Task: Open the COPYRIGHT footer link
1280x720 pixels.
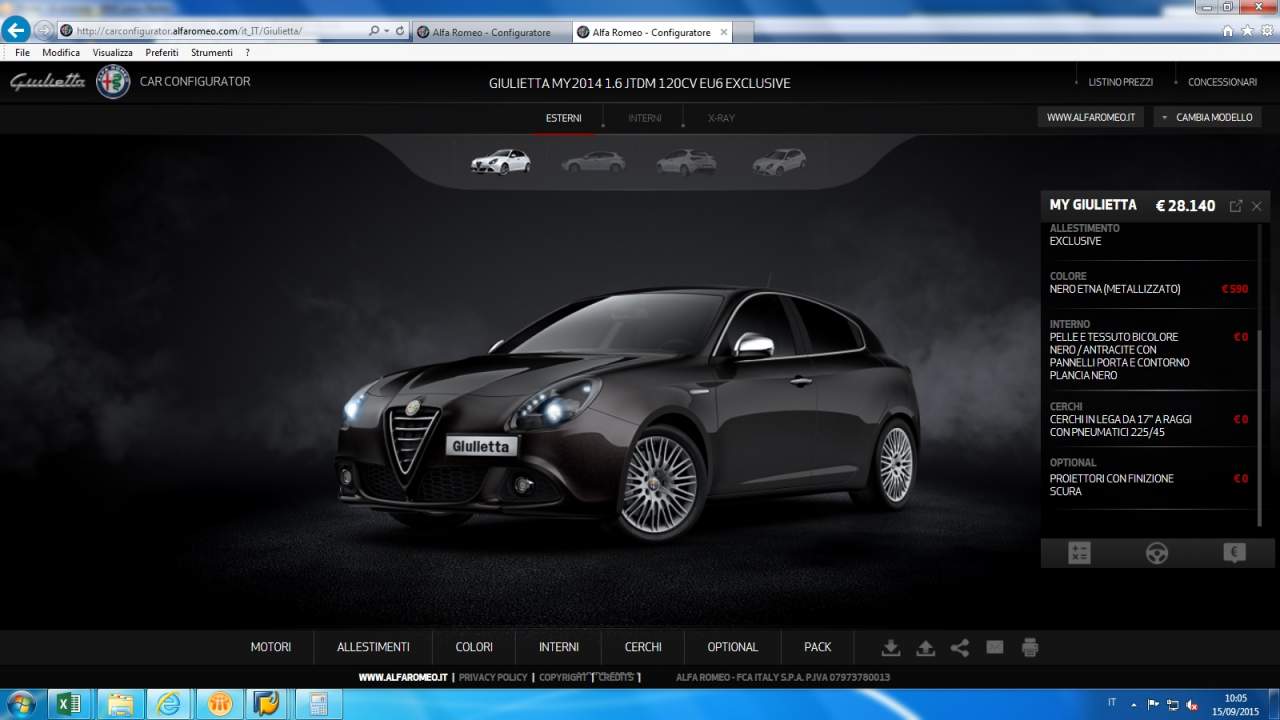Action: point(563,677)
